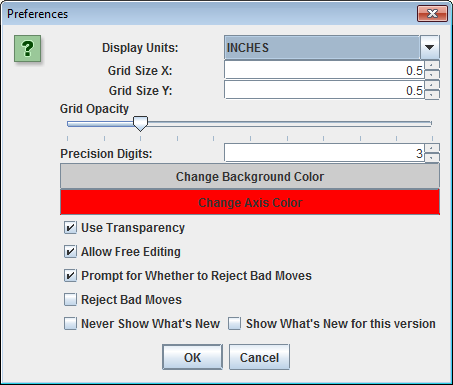Enable Reject Bad Moves checkbox
The image size is (453, 385).
(x=70, y=300)
